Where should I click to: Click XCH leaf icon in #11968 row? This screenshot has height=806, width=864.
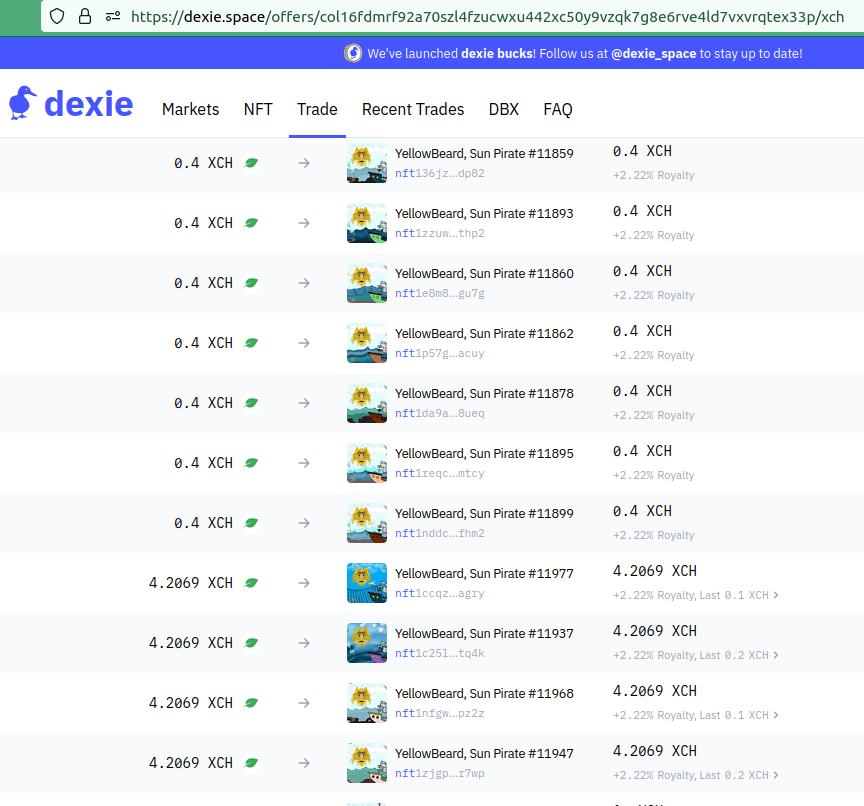(251, 704)
